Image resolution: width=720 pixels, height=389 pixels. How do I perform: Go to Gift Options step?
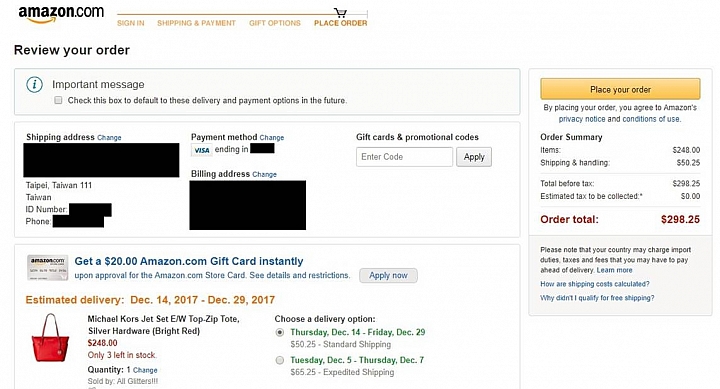pyautogui.click(x=275, y=23)
